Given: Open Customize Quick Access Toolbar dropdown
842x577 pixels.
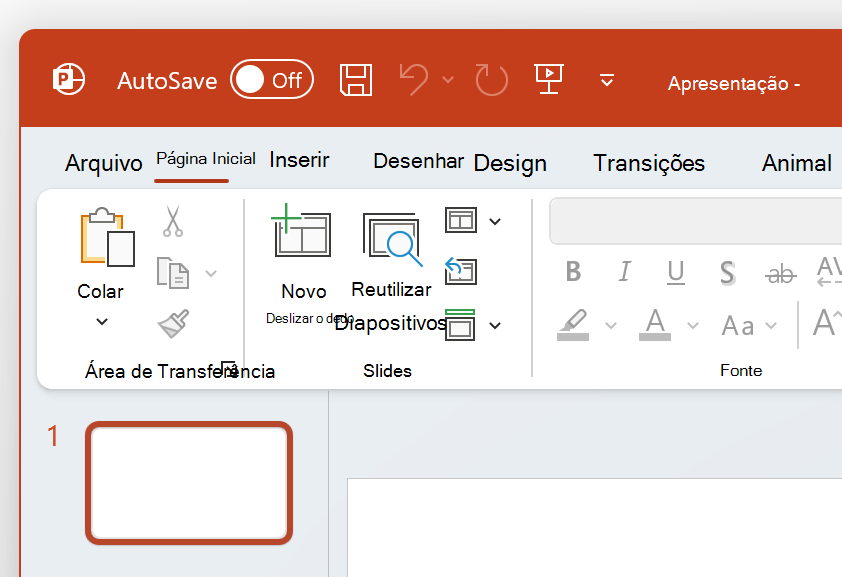Looking at the screenshot, I should coord(607,80).
